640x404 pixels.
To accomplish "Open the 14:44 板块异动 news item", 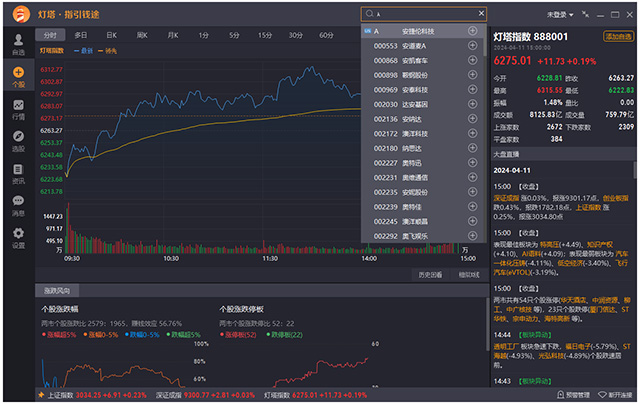I will tap(562, 350).
